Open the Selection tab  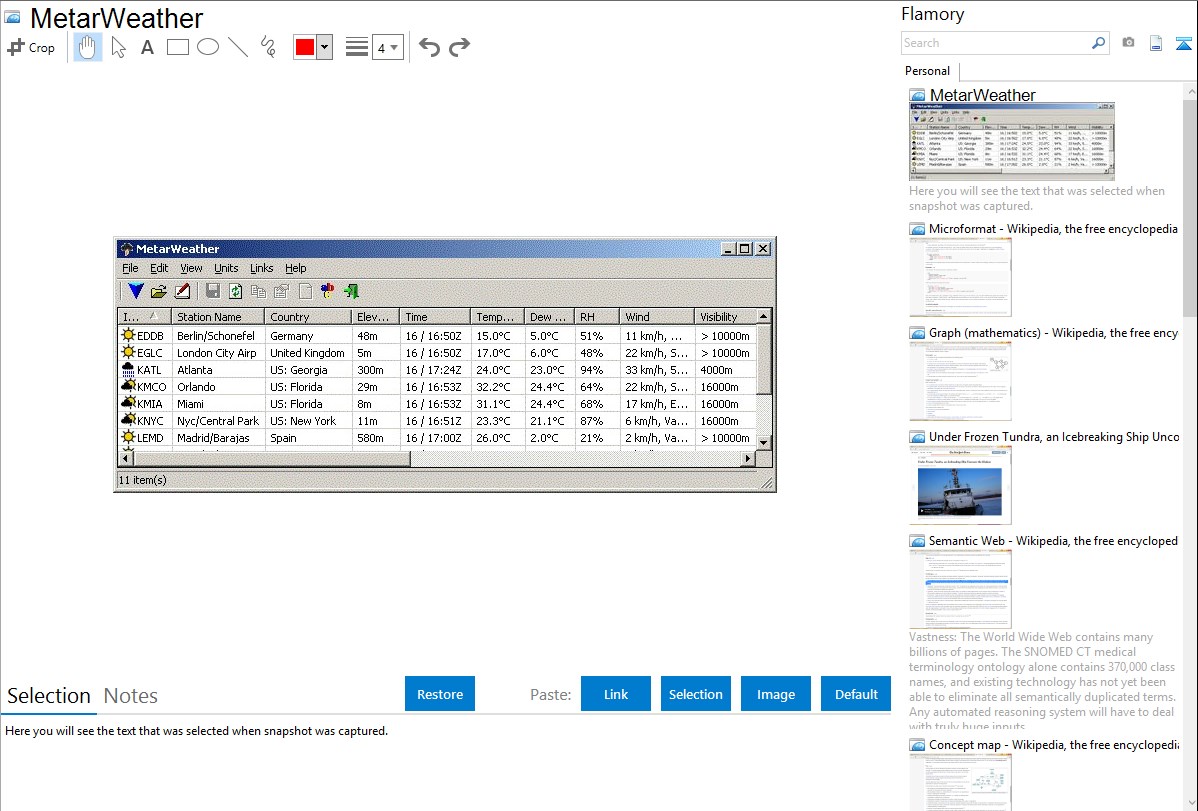49,696
